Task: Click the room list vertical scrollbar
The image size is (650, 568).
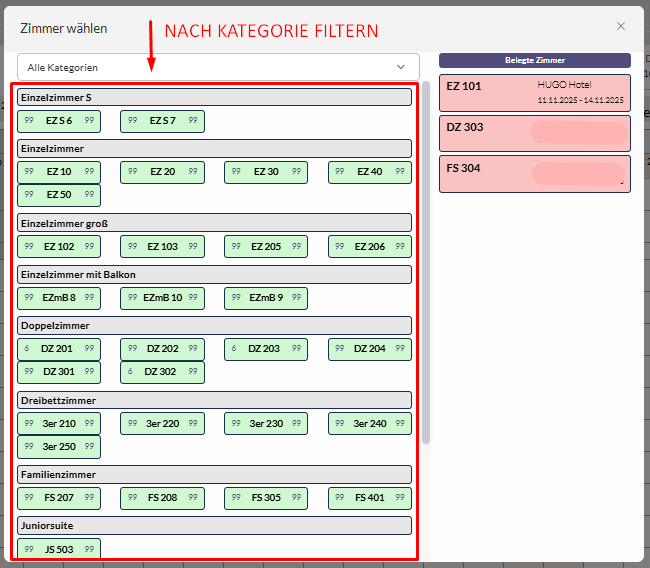Action: [427, 260]
